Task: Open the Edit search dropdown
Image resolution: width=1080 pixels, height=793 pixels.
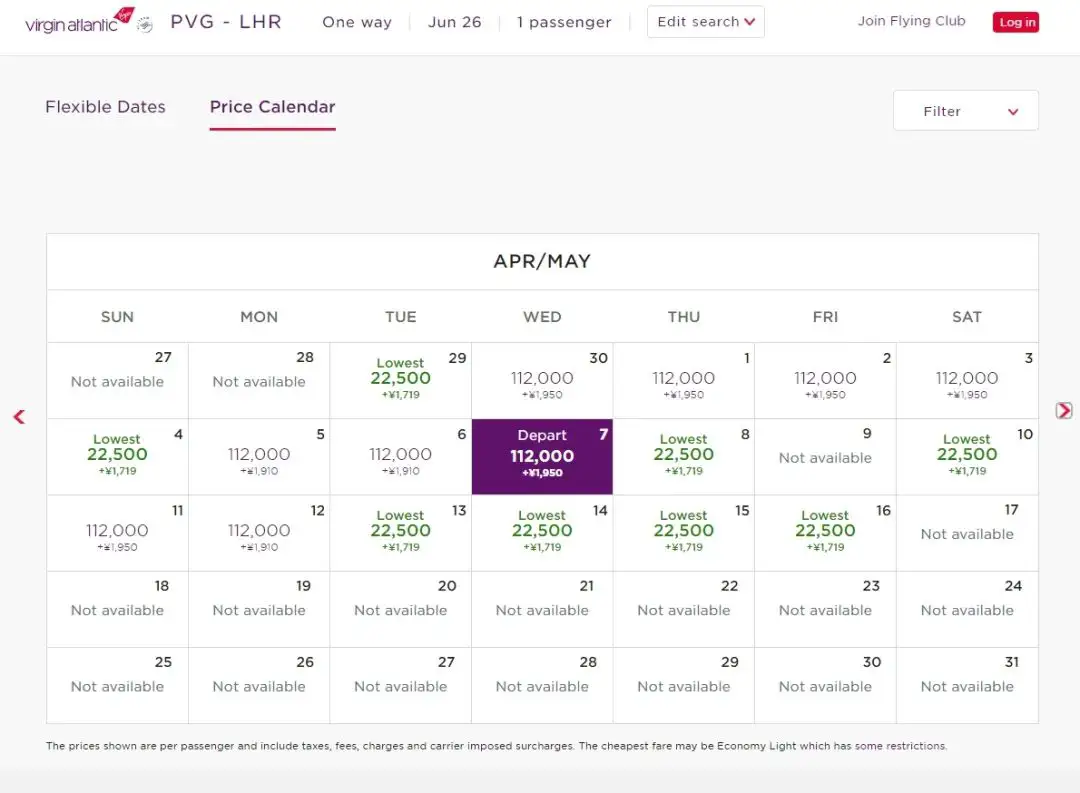Action: point(705,22)
